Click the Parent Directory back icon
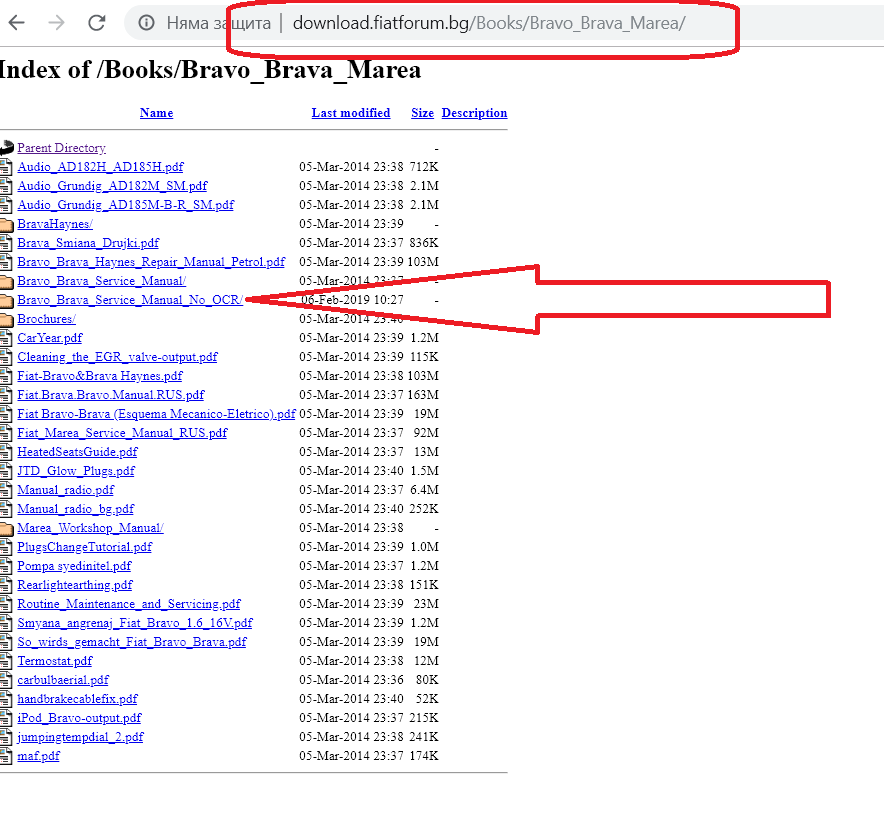The height and width of the screenshot is (836, 884). (x=7, y=148)
